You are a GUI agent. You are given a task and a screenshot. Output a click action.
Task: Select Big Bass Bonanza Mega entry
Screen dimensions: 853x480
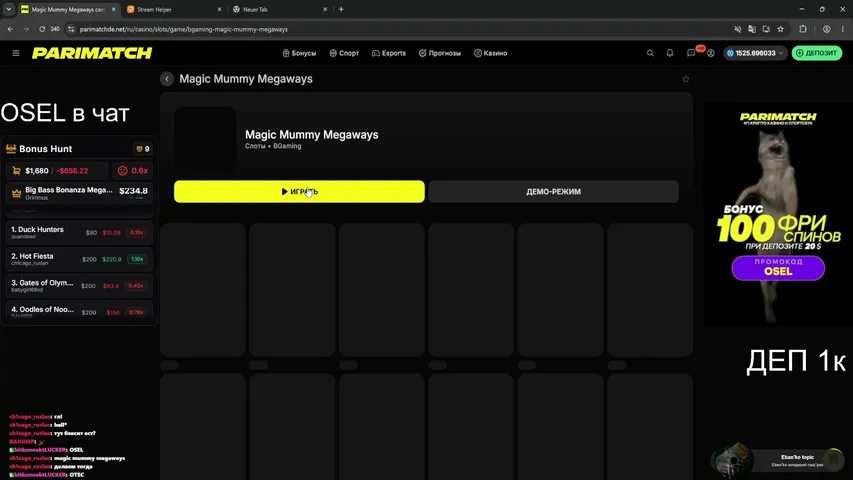click(x=79, y=193)
